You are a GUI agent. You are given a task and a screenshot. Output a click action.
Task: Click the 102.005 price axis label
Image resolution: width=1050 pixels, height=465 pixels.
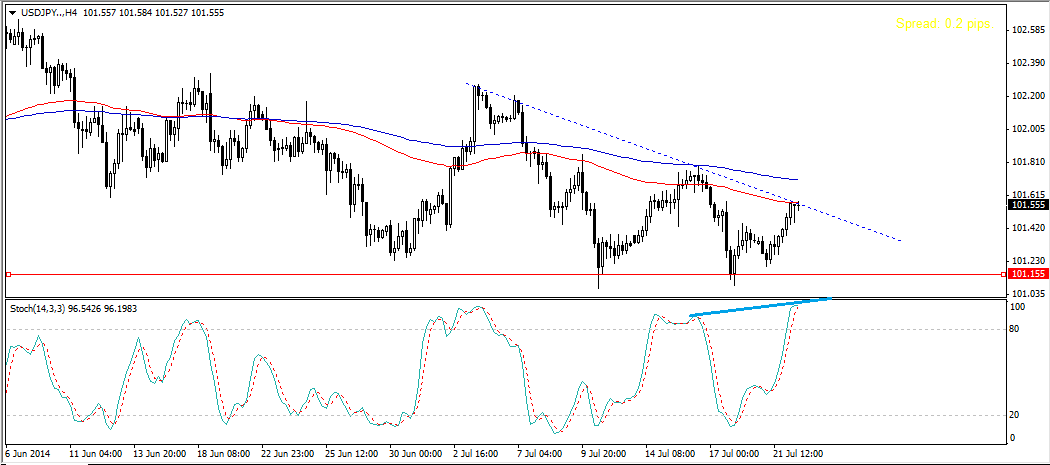pos(1027,129)
